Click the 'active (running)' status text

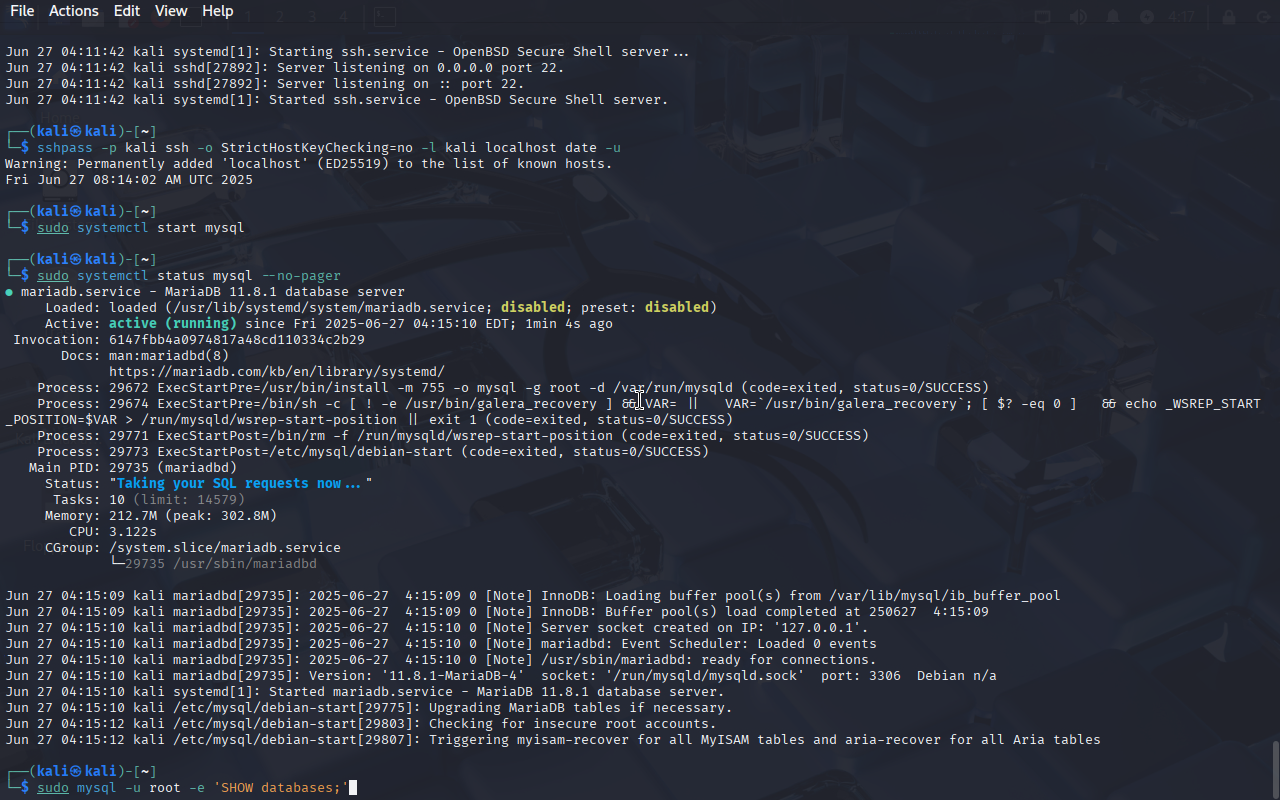pyautogui.click(x=173, y=324)
